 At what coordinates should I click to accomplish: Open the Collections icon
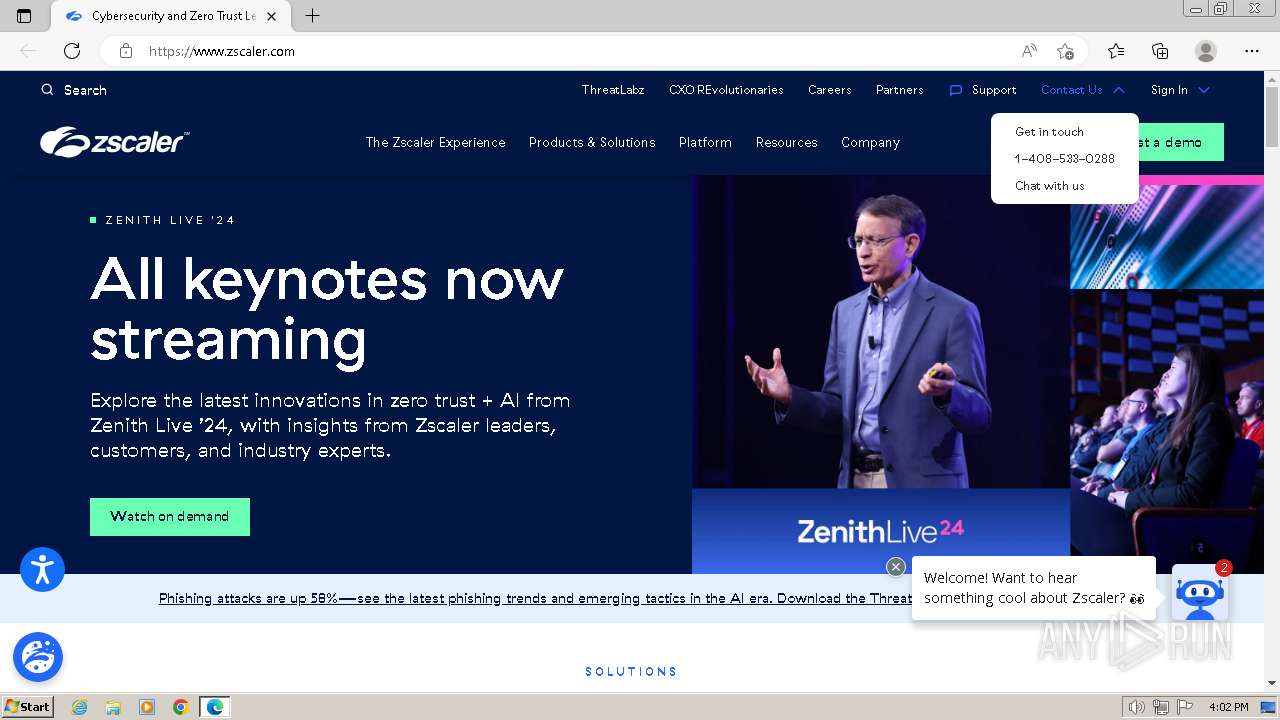tap(1160, 51)
